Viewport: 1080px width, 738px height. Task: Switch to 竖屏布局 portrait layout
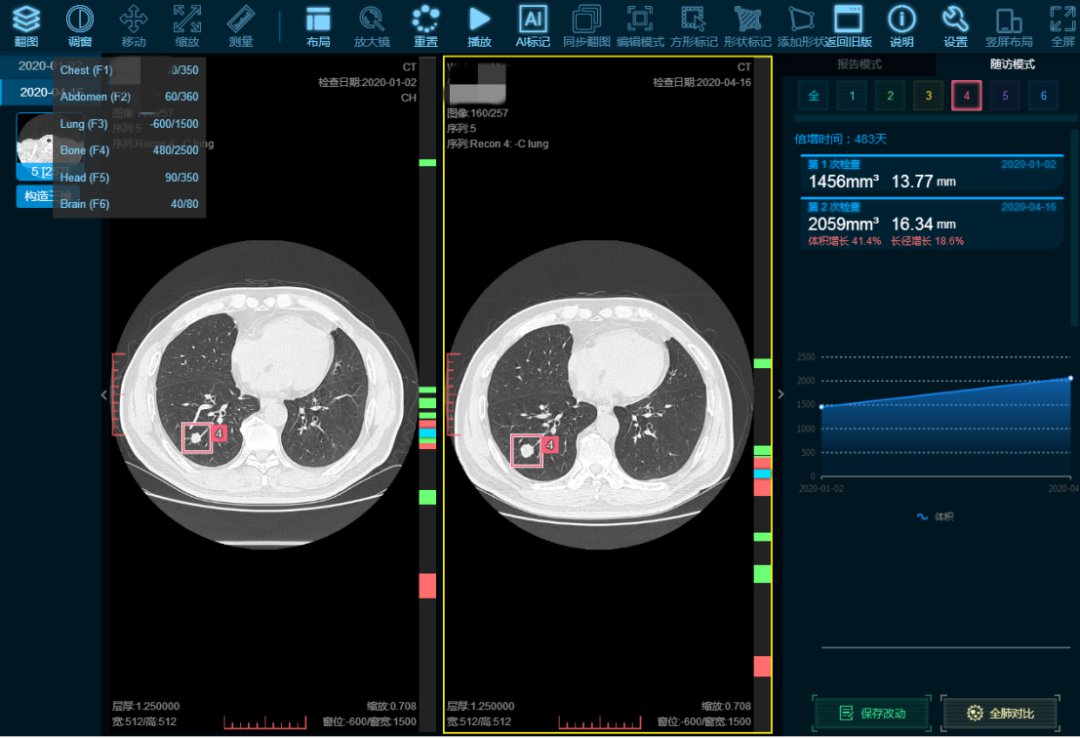click(x=1009, y=25)
